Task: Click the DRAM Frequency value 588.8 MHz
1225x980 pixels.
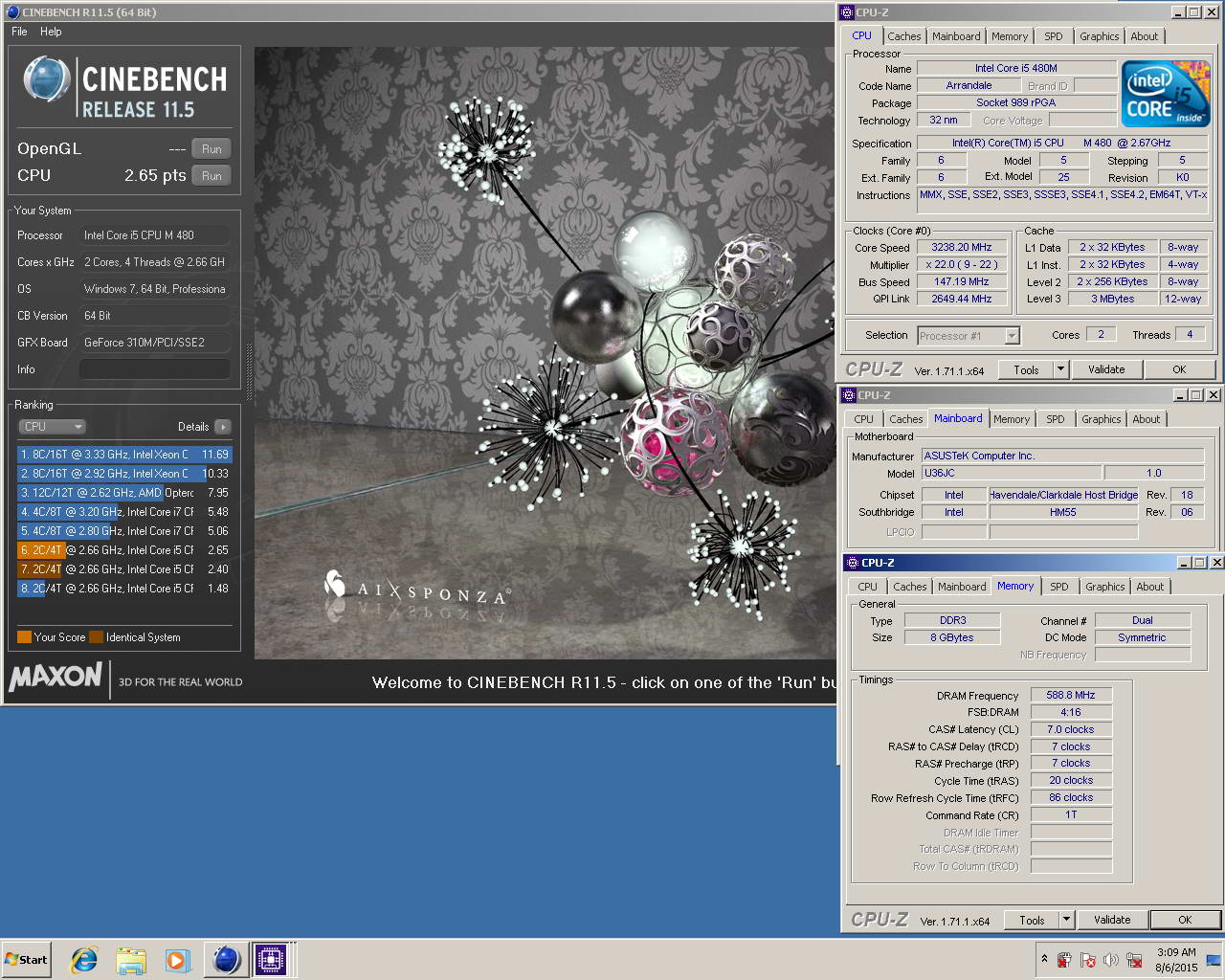Action: tap(1071, 696)
